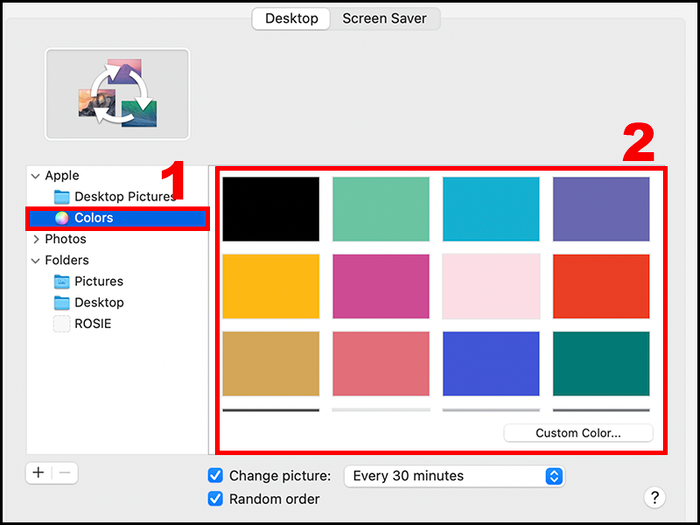Select the Colors rainbow wheel icon
The image size is (700, 525).
62,218
